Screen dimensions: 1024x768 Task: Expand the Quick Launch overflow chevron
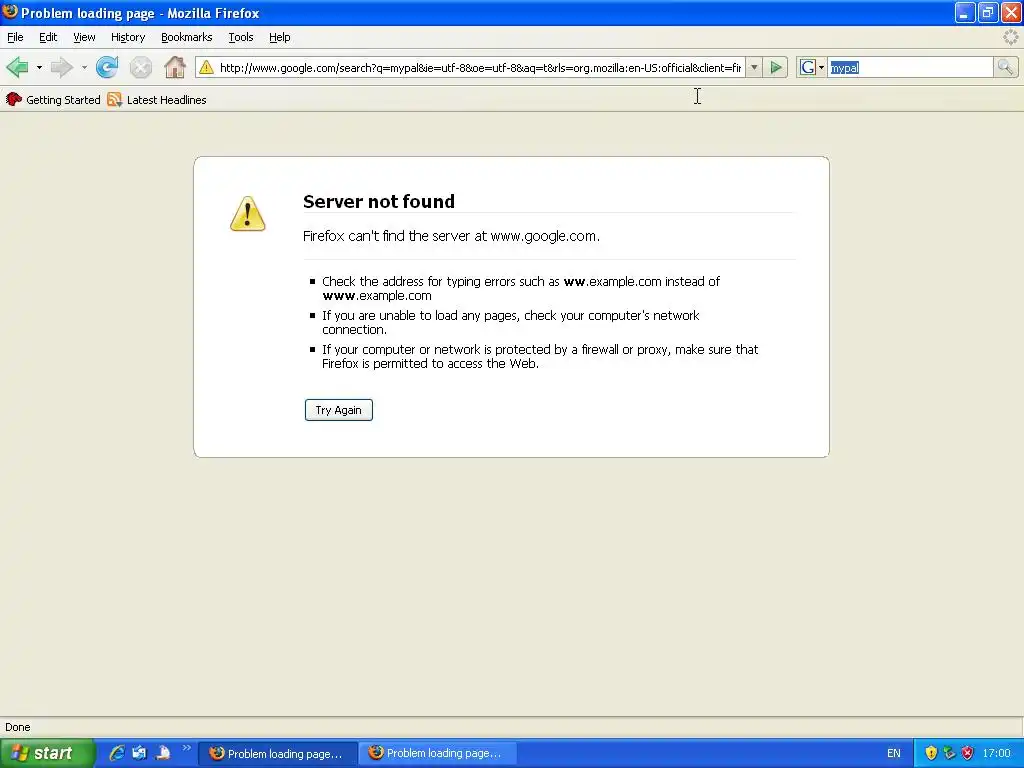[x=187, y=748]
